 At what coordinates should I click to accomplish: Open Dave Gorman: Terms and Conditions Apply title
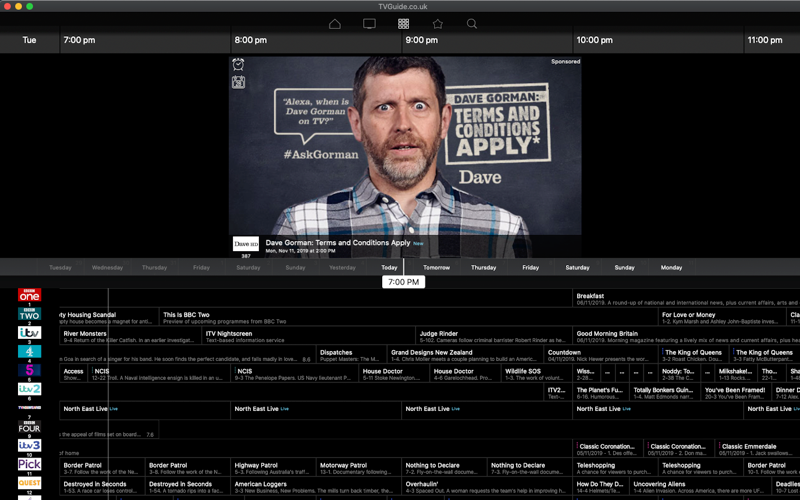click(338, 243)
